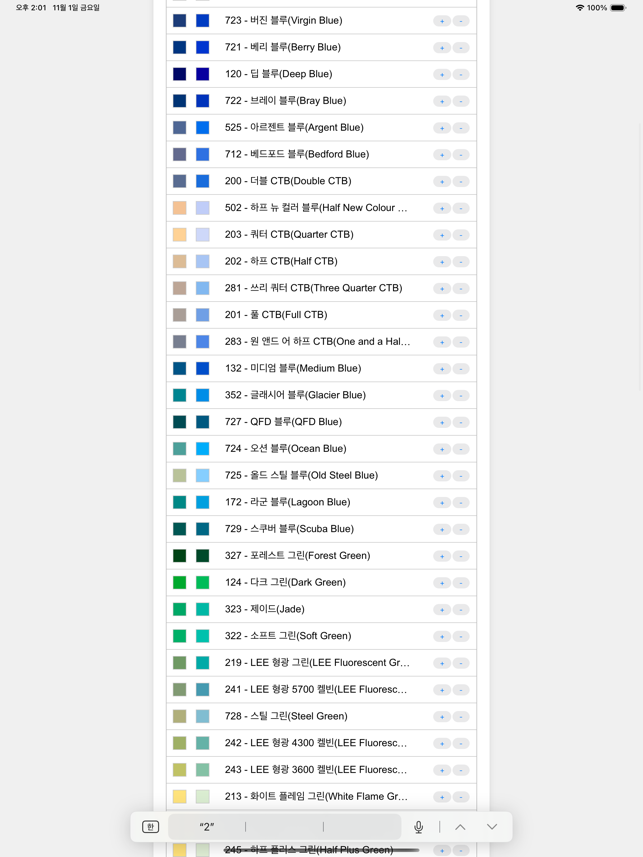Screen dimensions: 643x857
Task: Select the row 712 - 베드포드 블루(Bedford Blue)
Action: tap(322, 155)
